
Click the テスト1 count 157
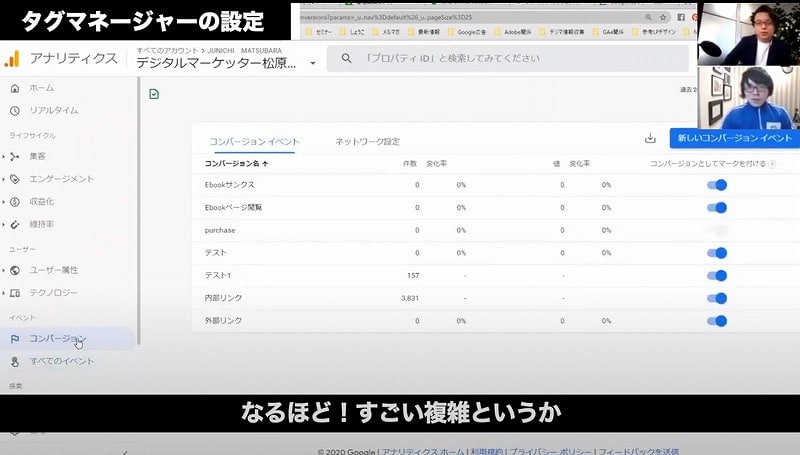tap(413, 276)
